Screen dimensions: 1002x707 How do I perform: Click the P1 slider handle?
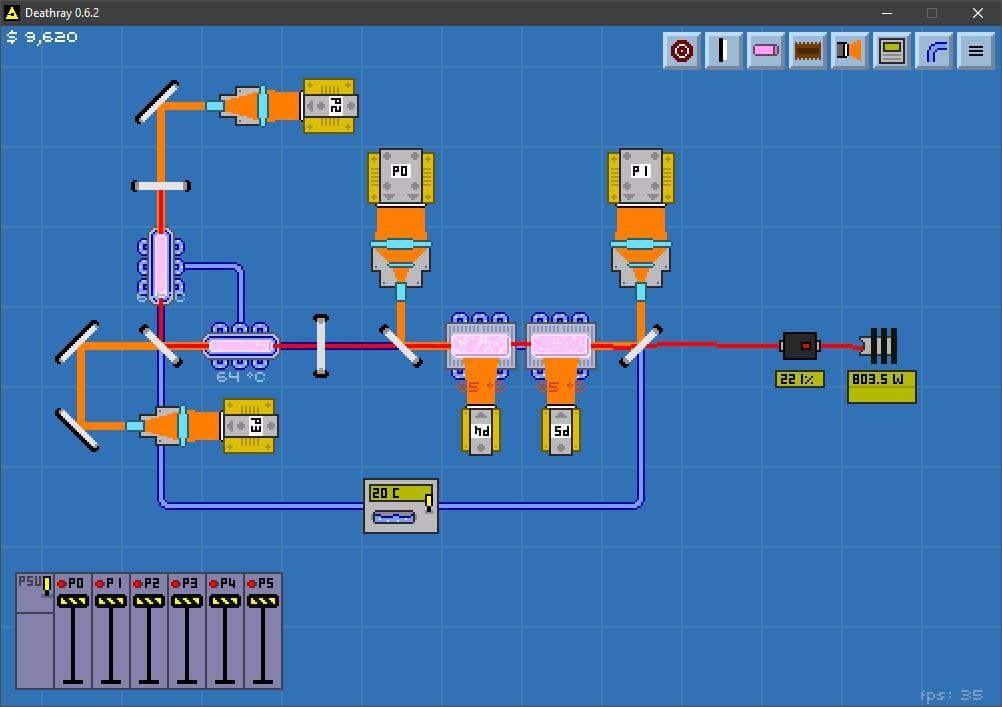(x=111, y=601)
